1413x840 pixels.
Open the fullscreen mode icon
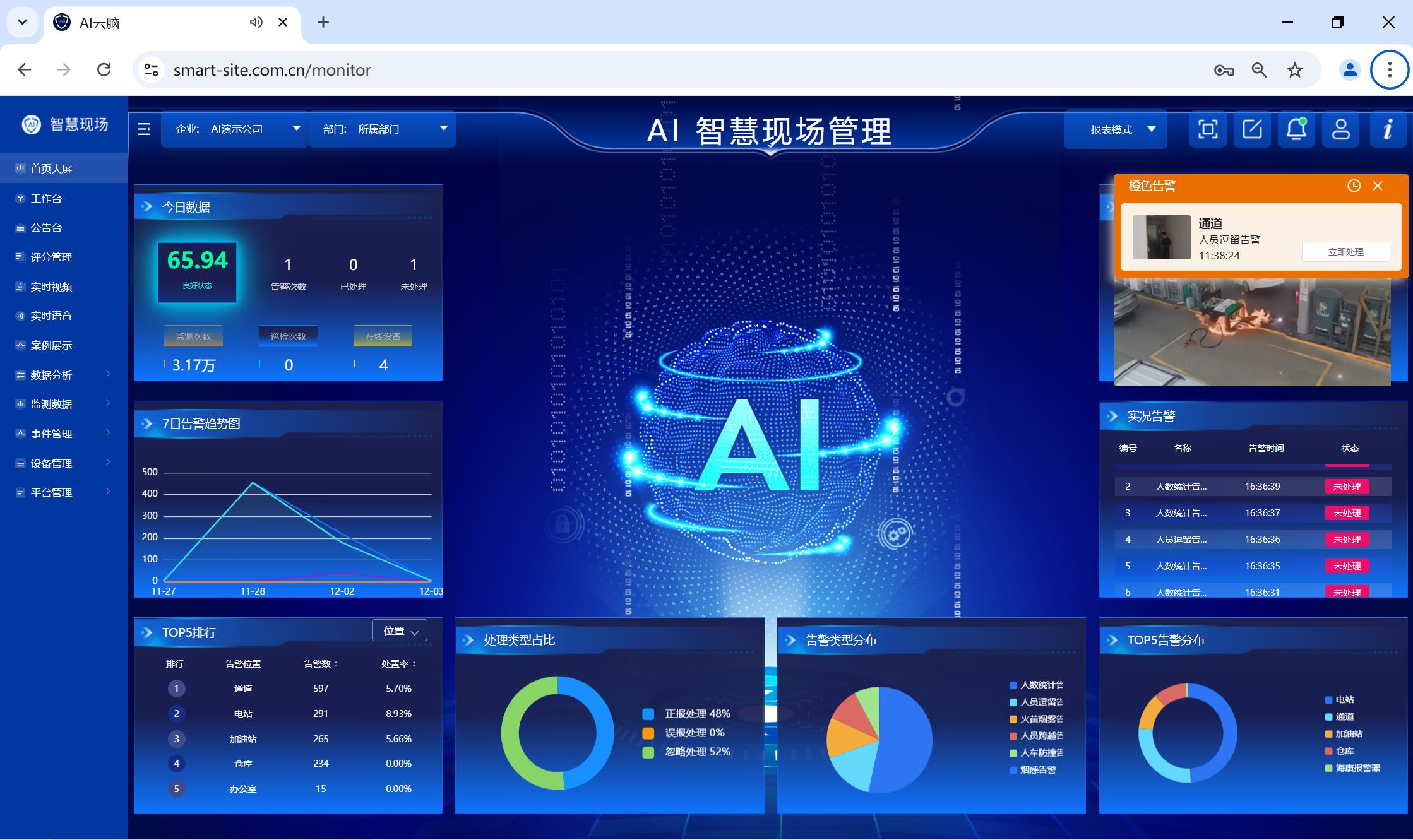[x=1208, y=129]
